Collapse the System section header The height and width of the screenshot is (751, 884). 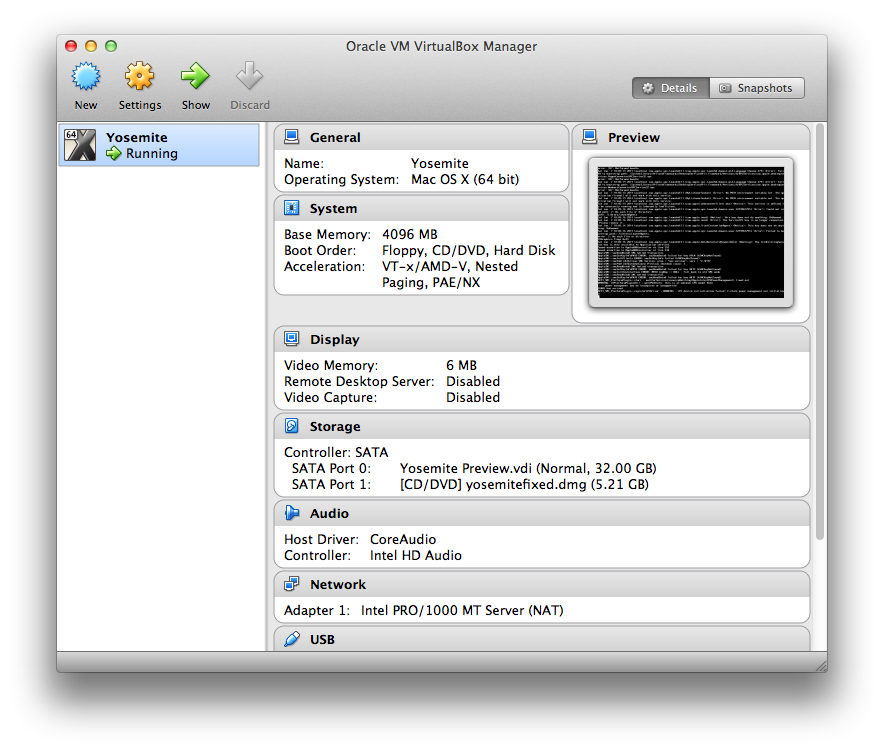[420, 208]
